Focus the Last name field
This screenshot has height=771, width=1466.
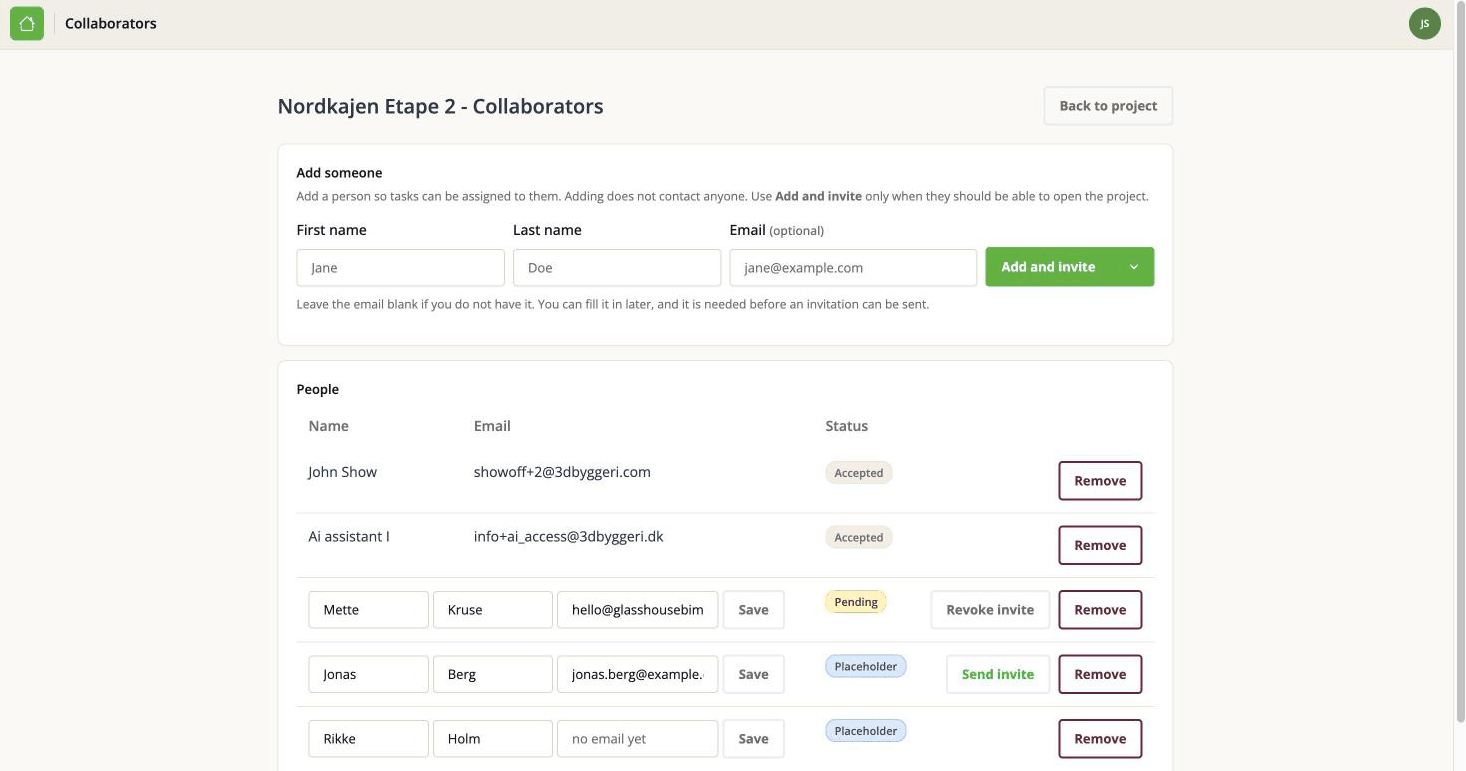click(x=617, y=268)
